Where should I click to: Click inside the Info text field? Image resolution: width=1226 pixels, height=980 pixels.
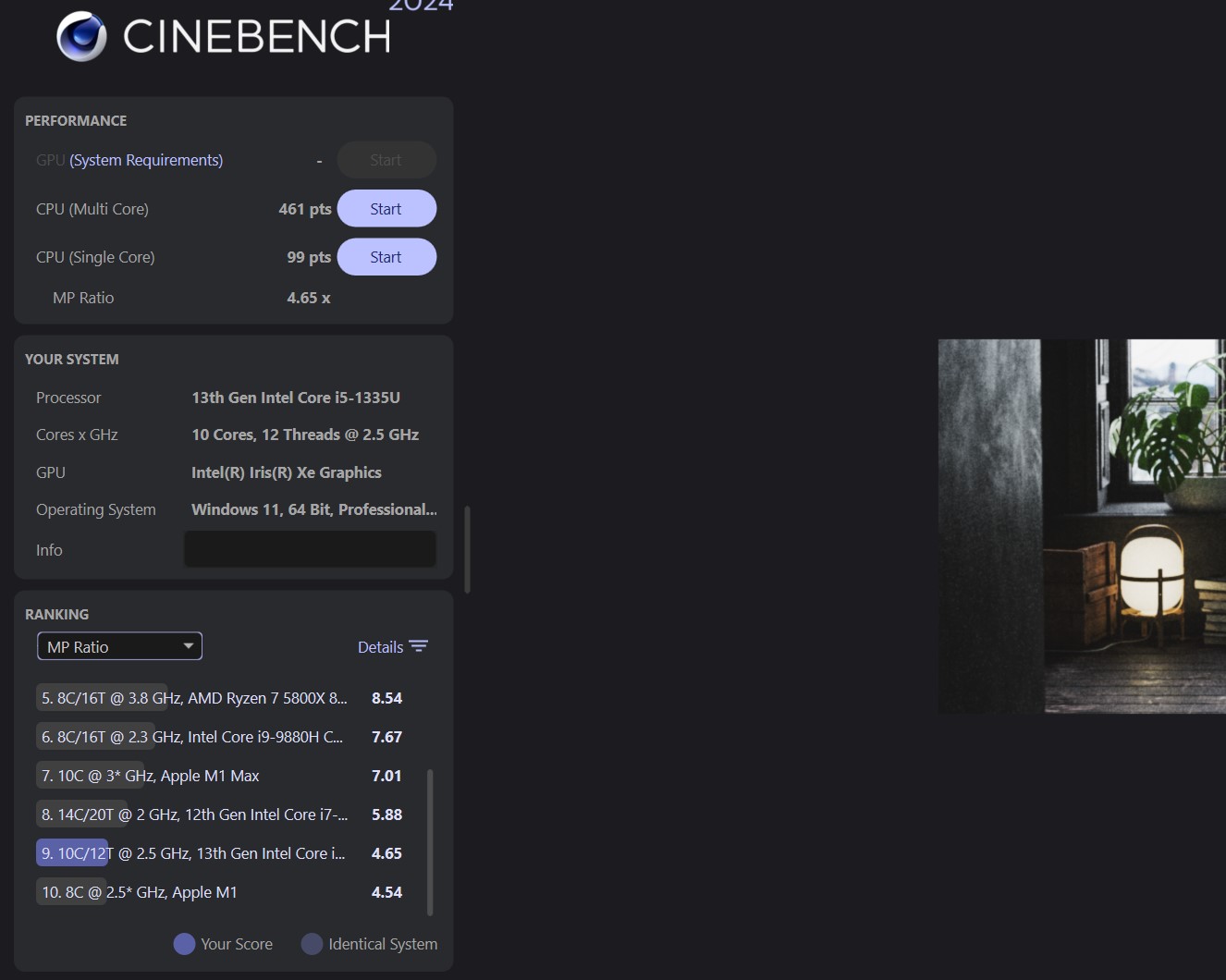click(310, 549)
